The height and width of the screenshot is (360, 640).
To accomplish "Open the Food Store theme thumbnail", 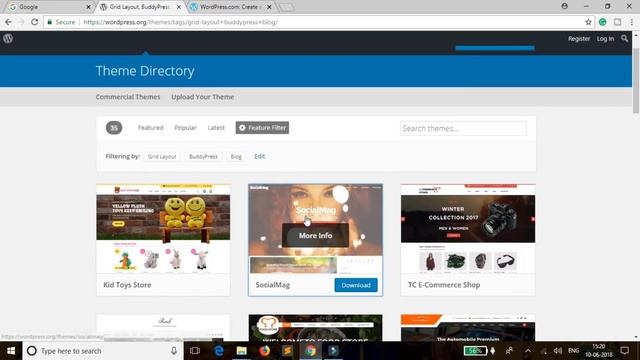I will click(316, 328).
